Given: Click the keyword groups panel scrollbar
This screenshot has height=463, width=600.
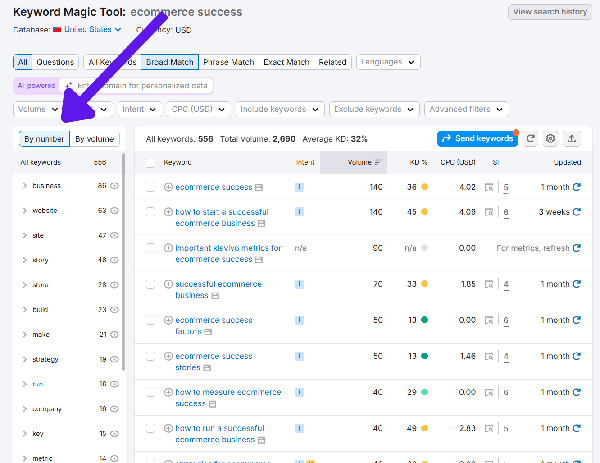Looking at the screenshot, I should (x=123, y=262).
